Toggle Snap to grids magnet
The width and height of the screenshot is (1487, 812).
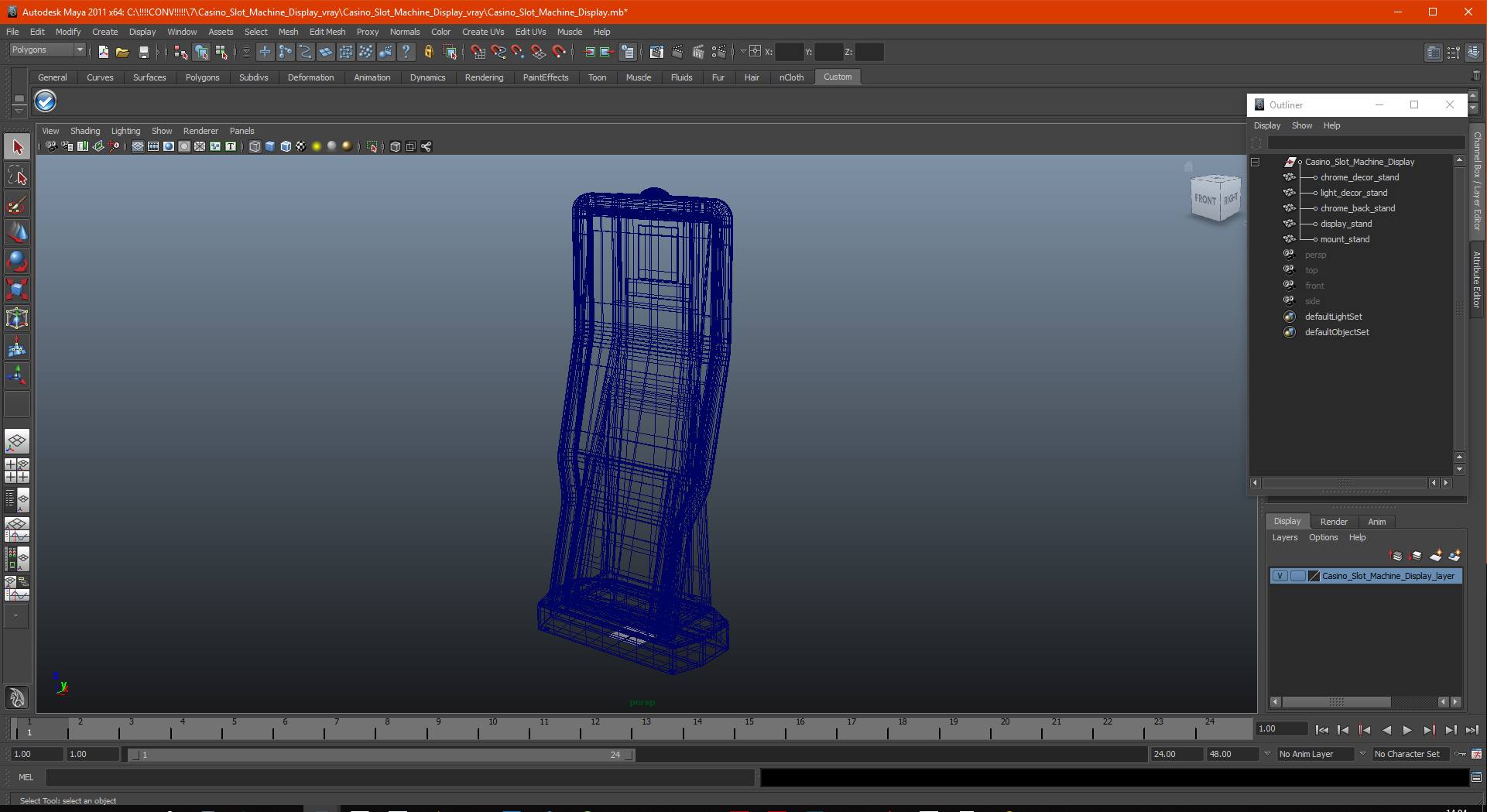pyautogui.click(x=478, y=52)
